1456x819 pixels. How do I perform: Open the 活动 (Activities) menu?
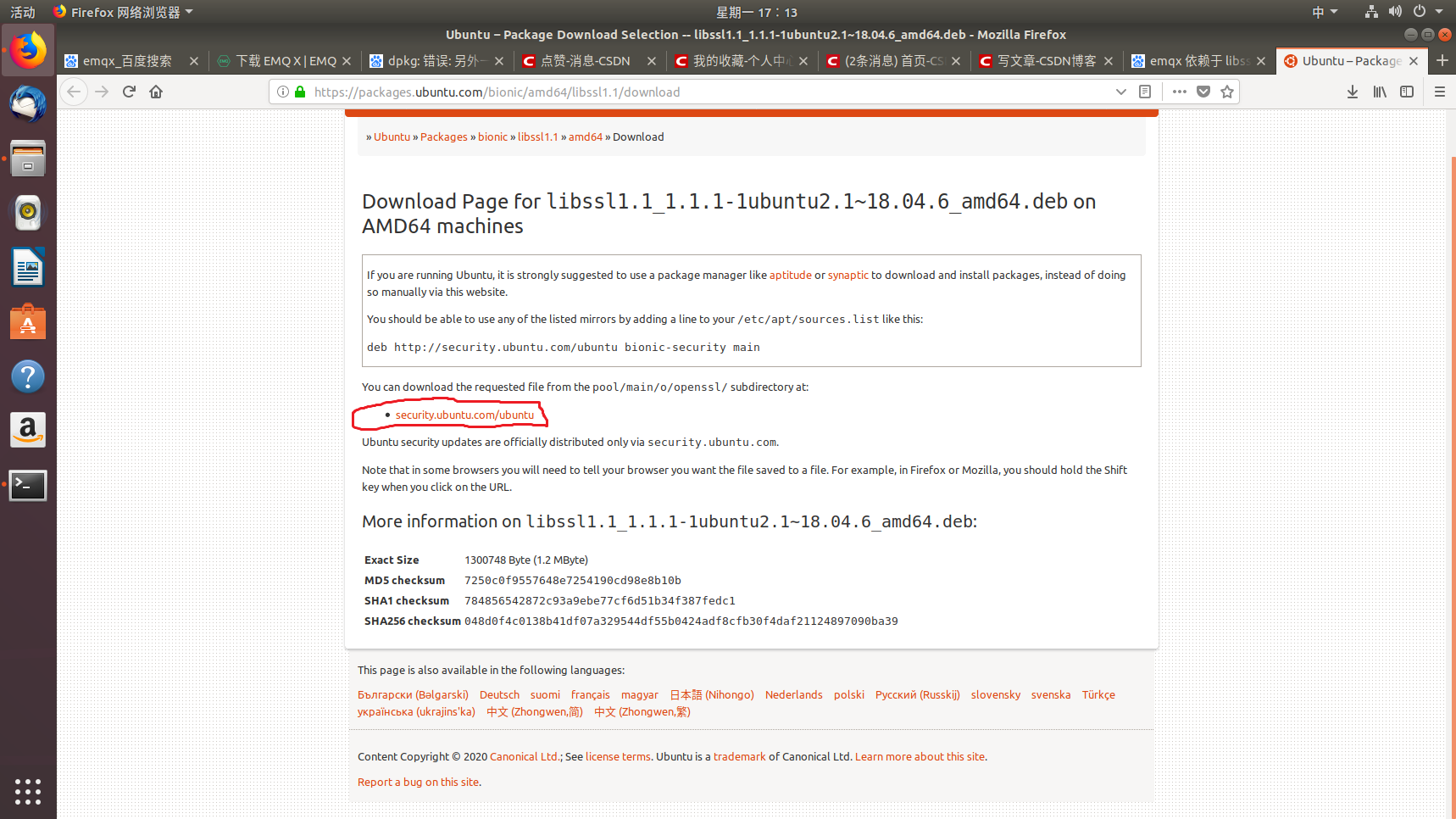pos(22,12)
